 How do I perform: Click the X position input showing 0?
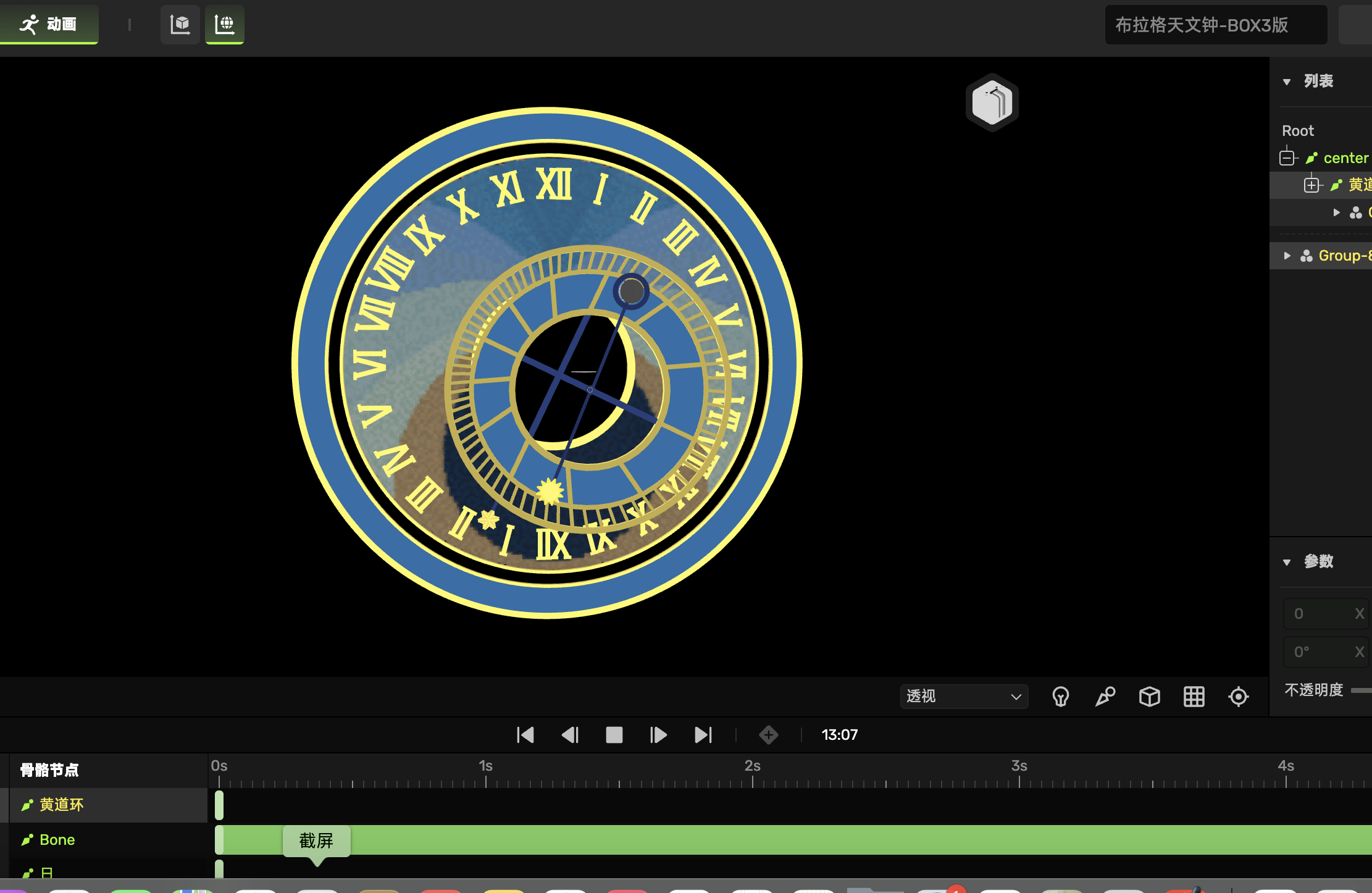1327,613
